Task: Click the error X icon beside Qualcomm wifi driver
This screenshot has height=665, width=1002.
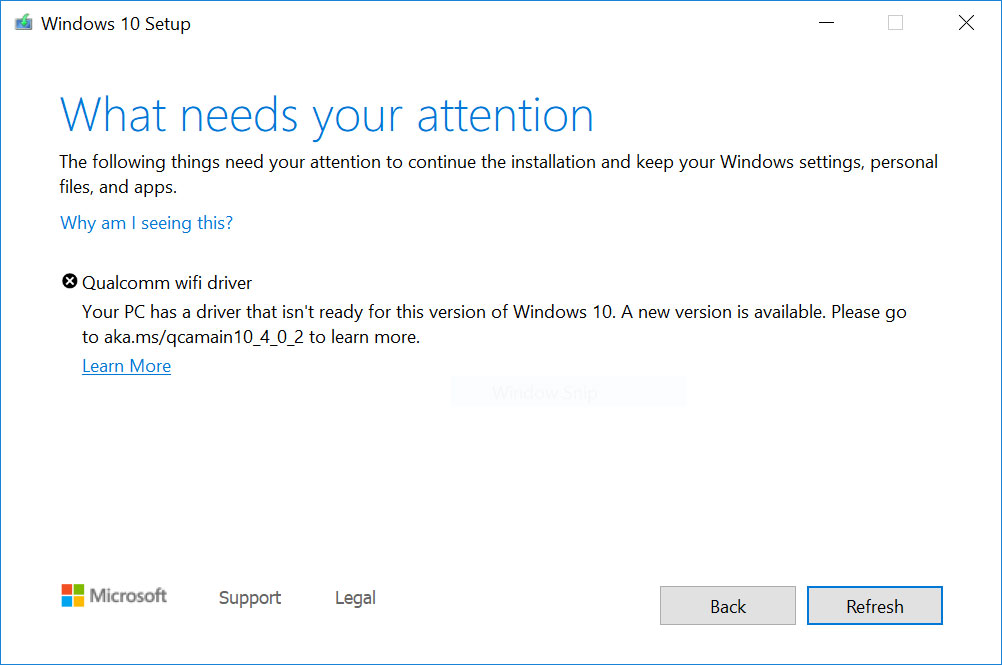Action: coord(69,281)
